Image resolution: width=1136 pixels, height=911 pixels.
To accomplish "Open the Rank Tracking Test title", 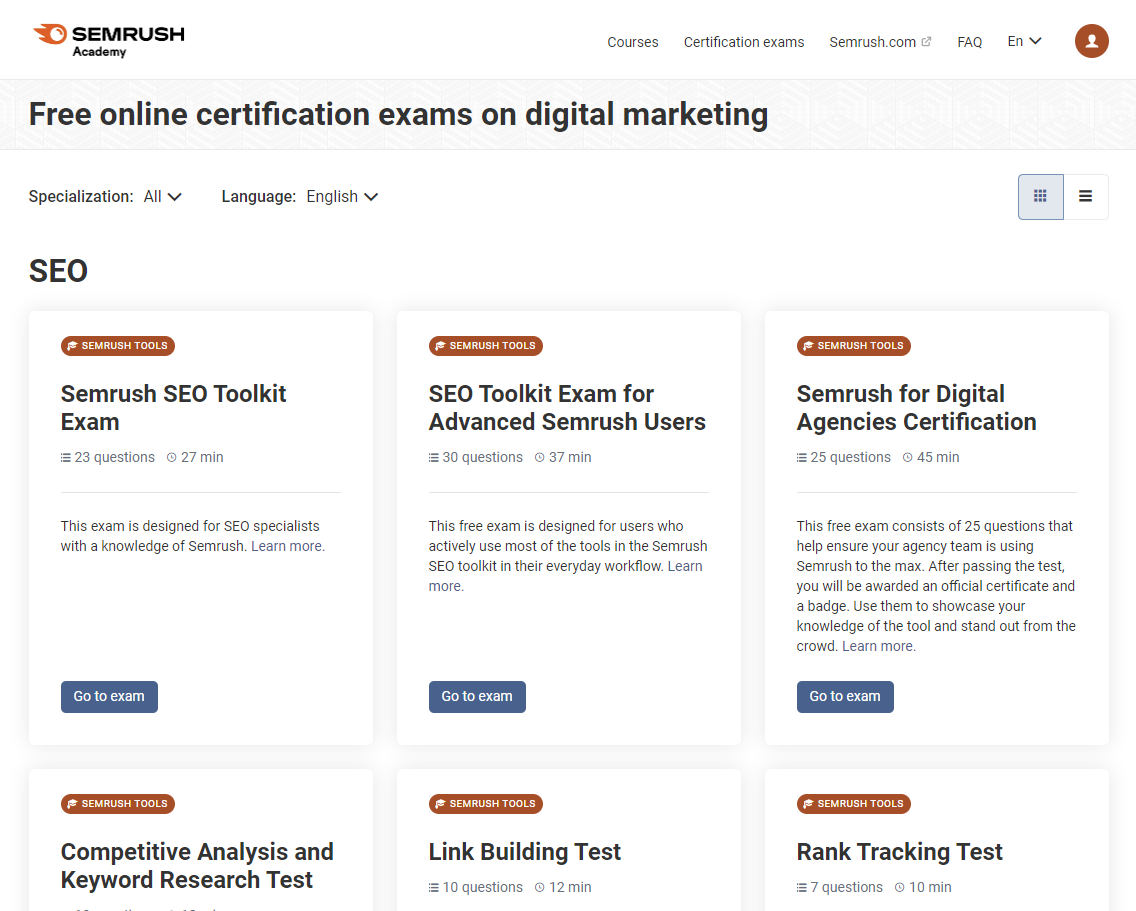I will (x=899, y=852).
